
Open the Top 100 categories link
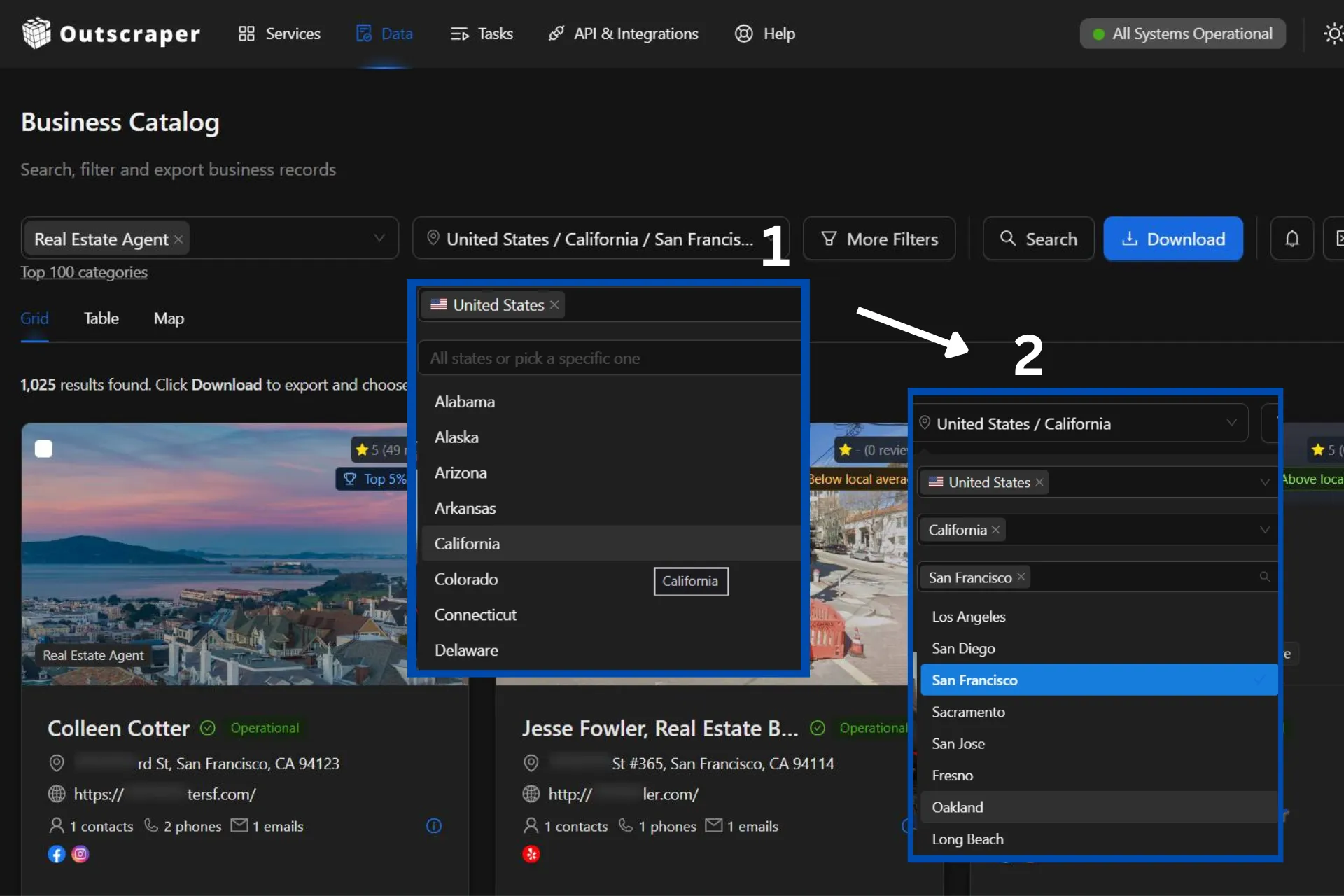pos(84,272)
